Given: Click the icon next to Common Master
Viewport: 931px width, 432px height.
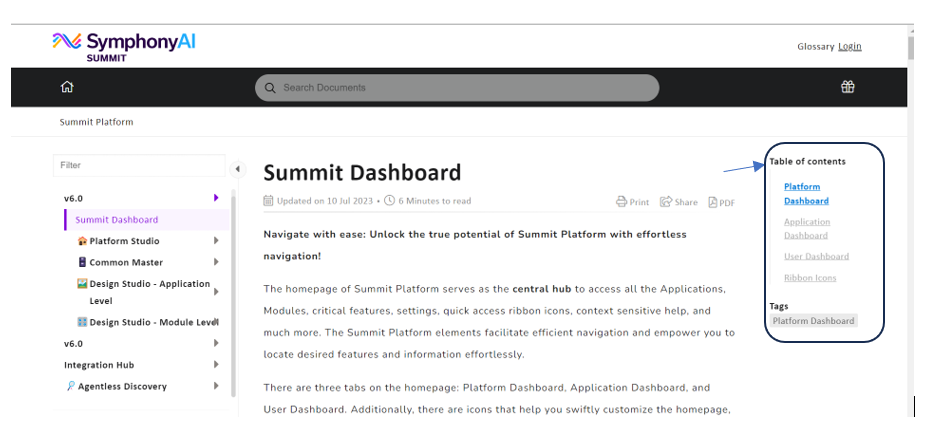Looking at the screenshot, I should 83,262.
